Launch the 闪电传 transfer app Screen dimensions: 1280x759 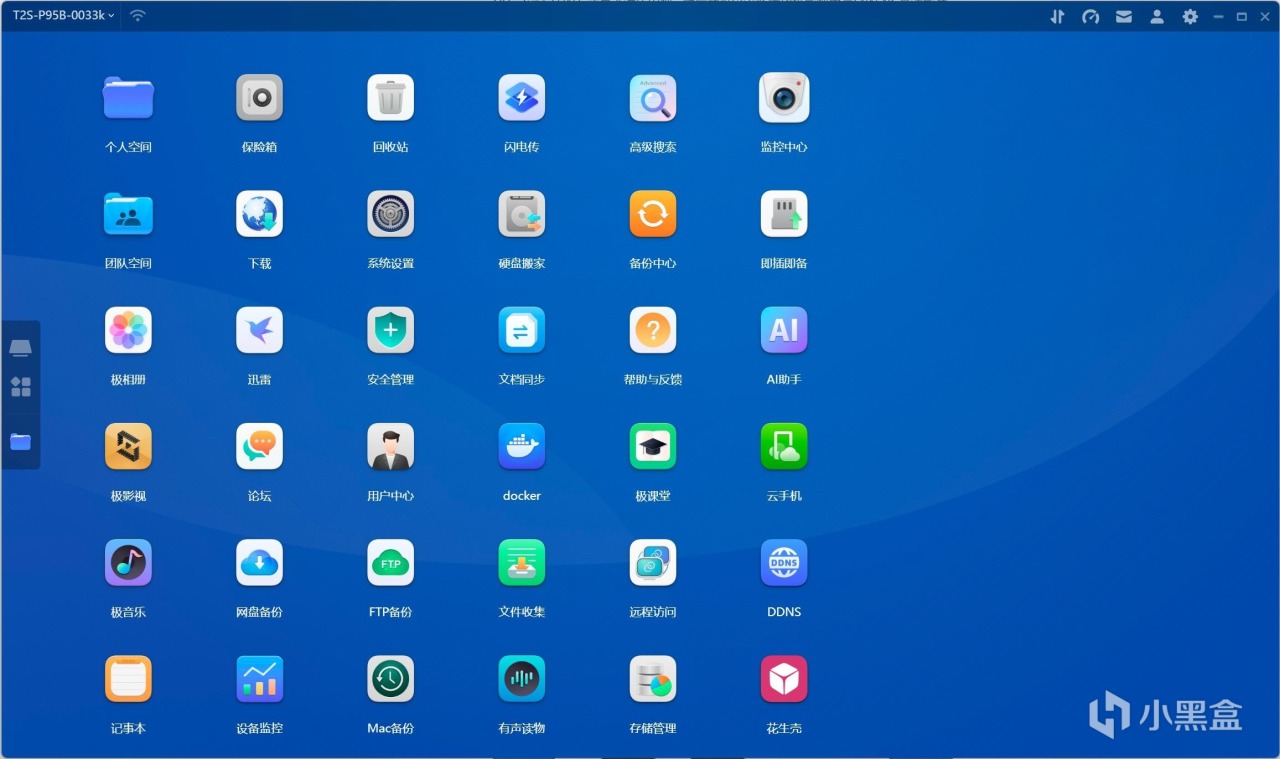(522, 98)
